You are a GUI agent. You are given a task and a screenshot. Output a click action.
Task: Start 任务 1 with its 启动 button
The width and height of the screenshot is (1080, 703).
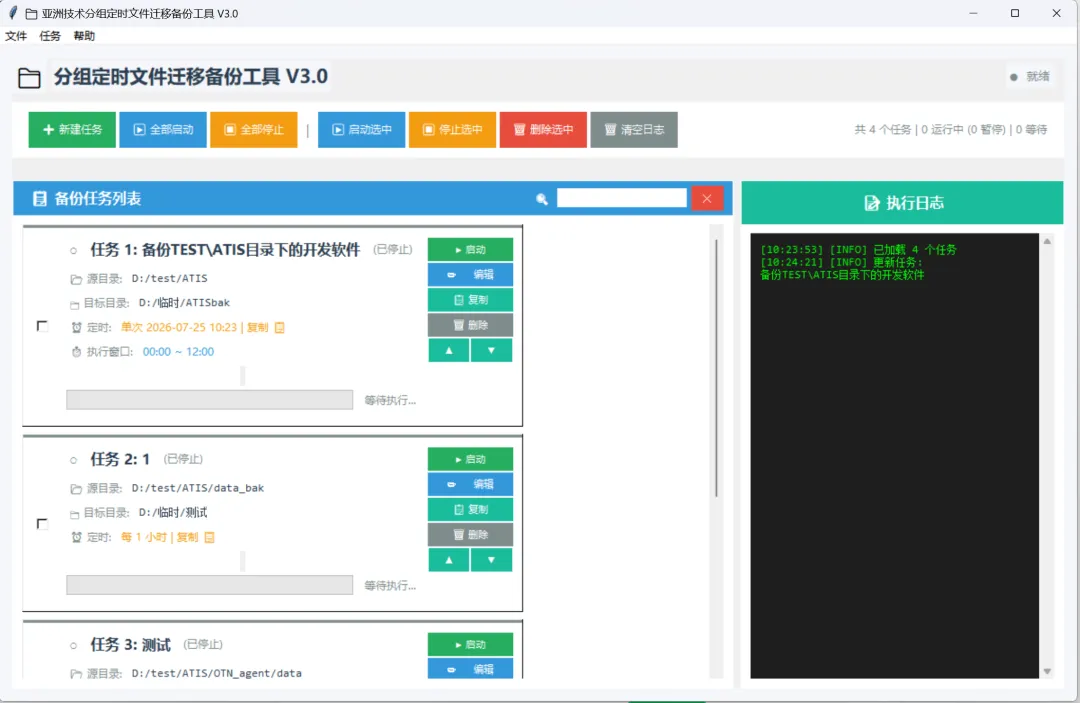pyautogui.click(x=470, y=249)
